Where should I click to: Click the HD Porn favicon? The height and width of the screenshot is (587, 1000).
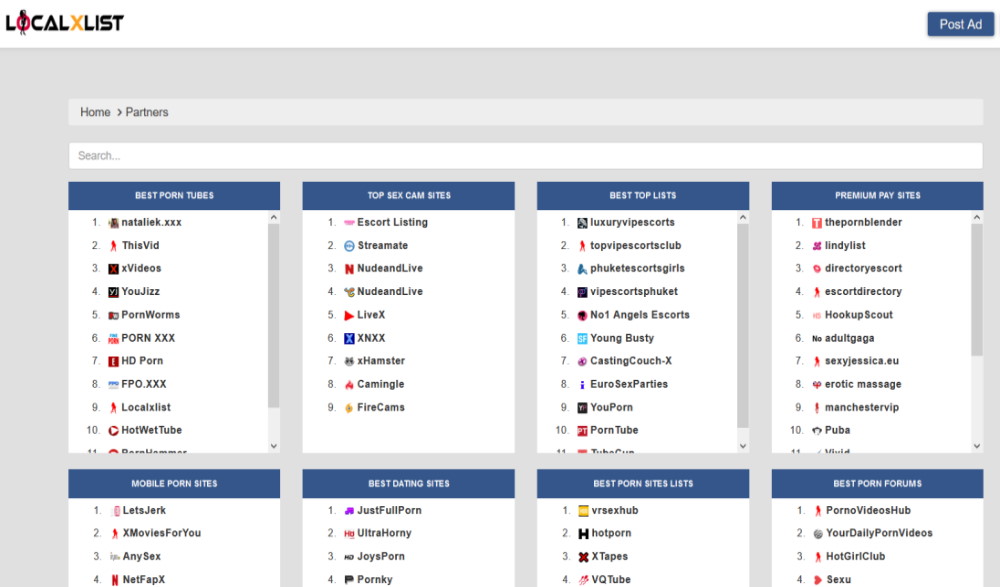pyautogui.click(x=114, y=361)
